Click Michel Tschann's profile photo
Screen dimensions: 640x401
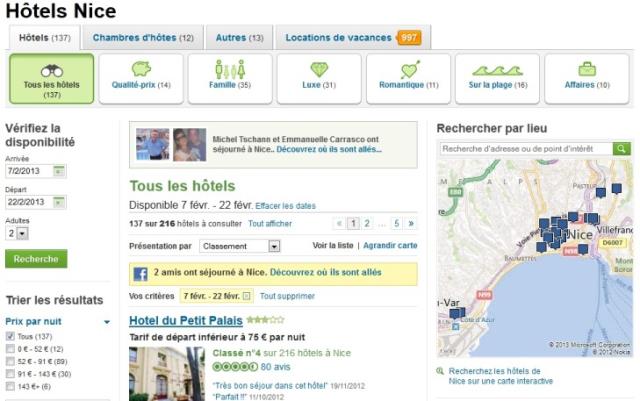point(153,144)
